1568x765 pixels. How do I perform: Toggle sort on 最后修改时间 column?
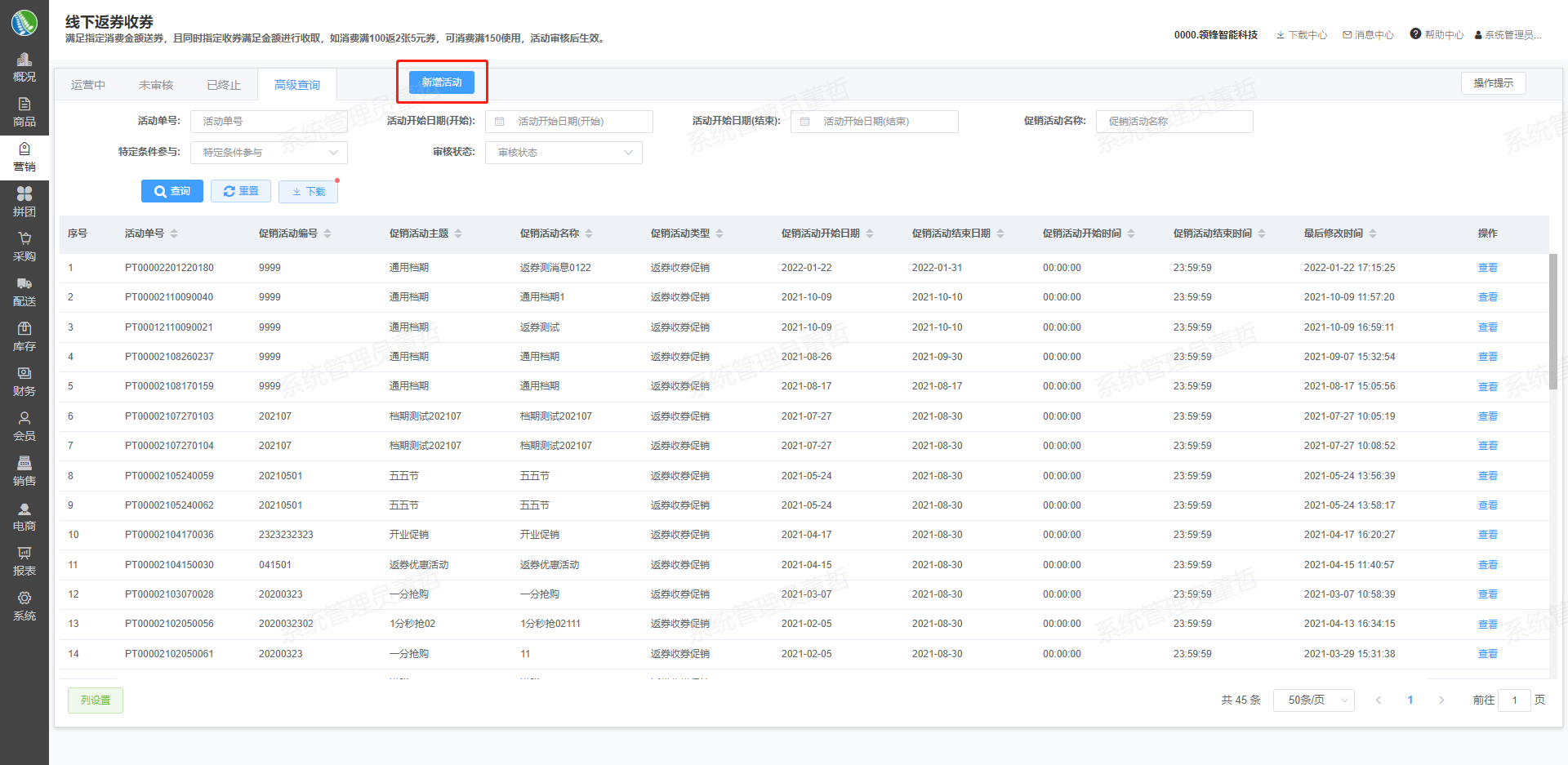click(1373, 234)
